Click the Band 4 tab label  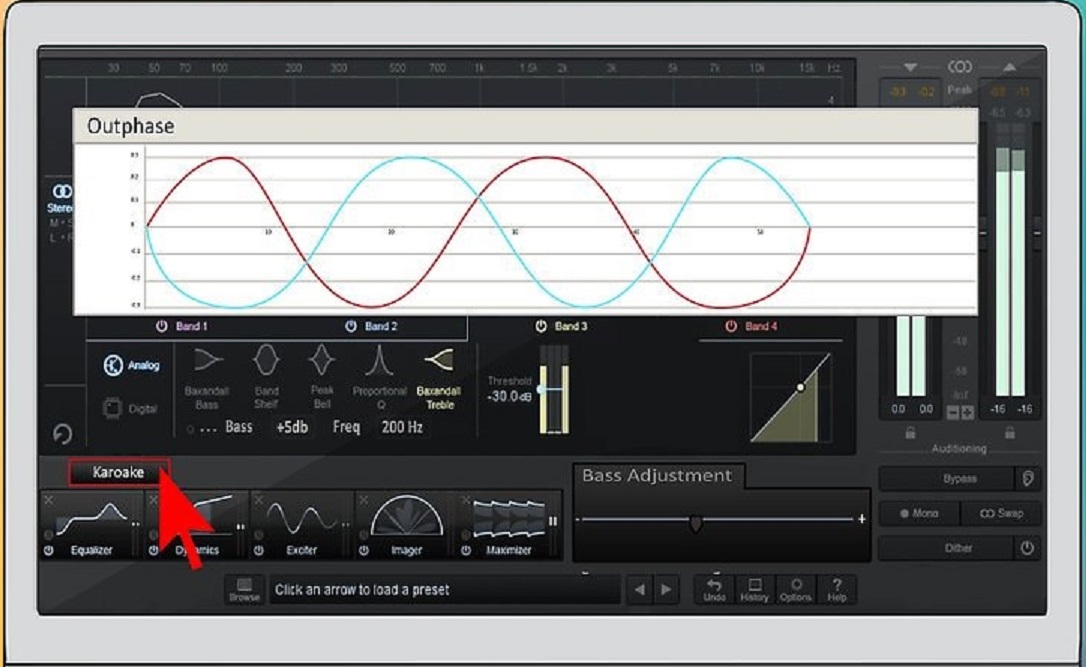coord(760,326)
